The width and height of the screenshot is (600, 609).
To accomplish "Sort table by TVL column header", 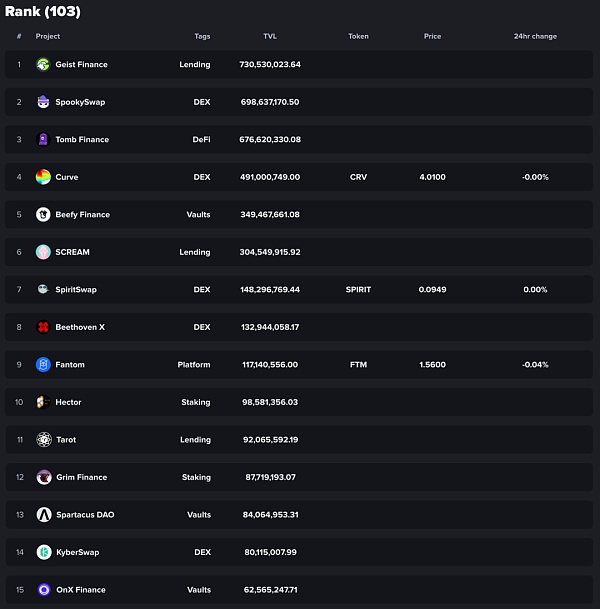I will tap(270, 36).
